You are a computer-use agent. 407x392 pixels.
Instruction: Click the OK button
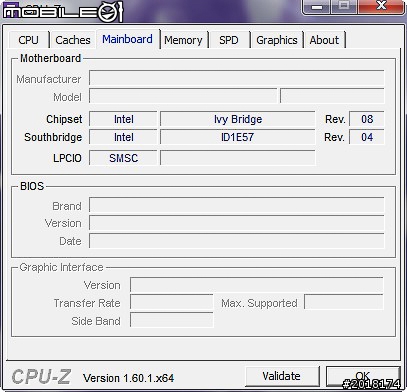363,376
